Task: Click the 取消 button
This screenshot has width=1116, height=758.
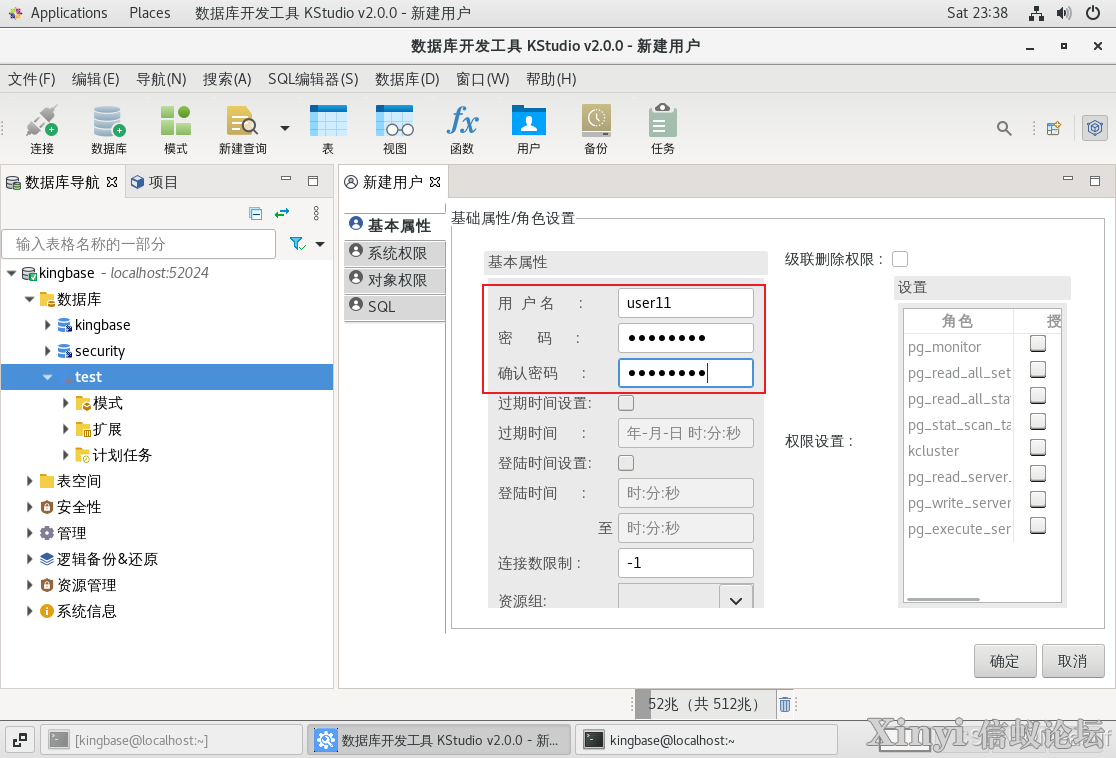Action: click(x=1073, y=661)
